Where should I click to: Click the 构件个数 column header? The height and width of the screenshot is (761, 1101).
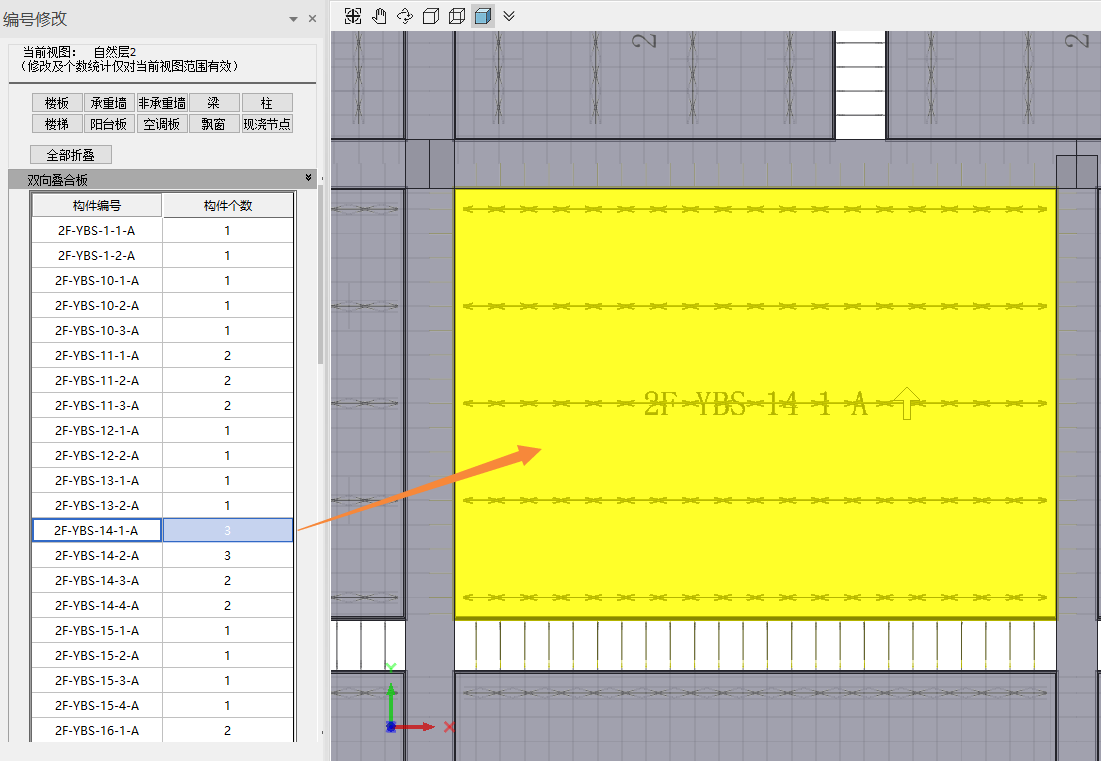click(228, 206)
